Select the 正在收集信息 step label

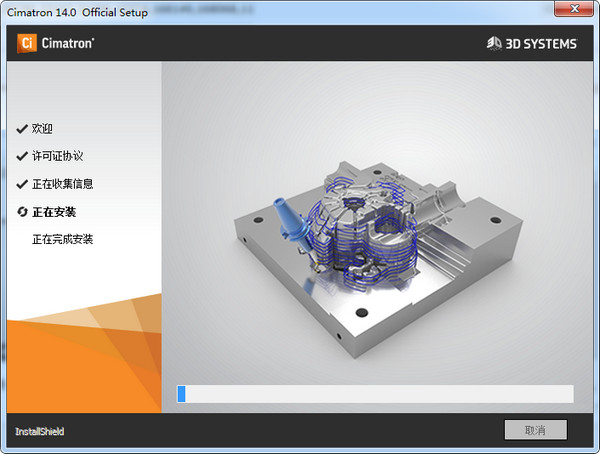pyautogui.click(x=63, y=184)
